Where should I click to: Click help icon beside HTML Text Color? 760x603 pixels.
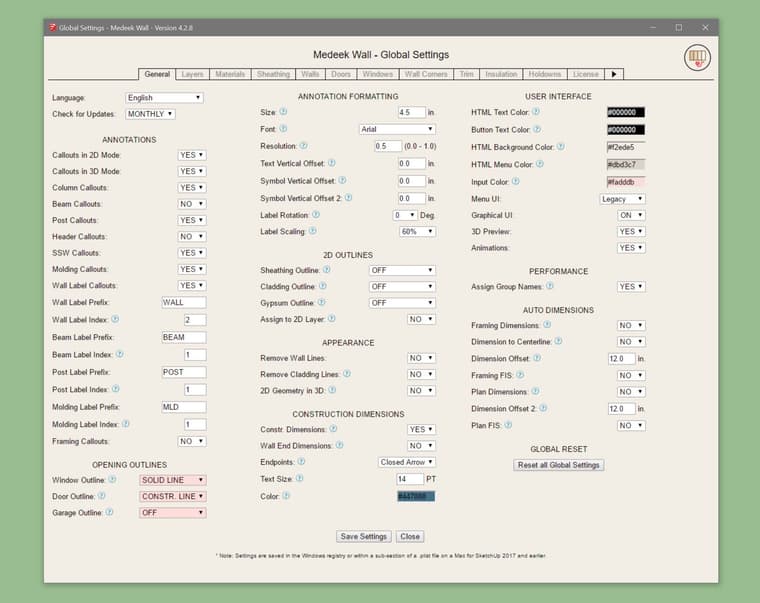coord(537,113)
